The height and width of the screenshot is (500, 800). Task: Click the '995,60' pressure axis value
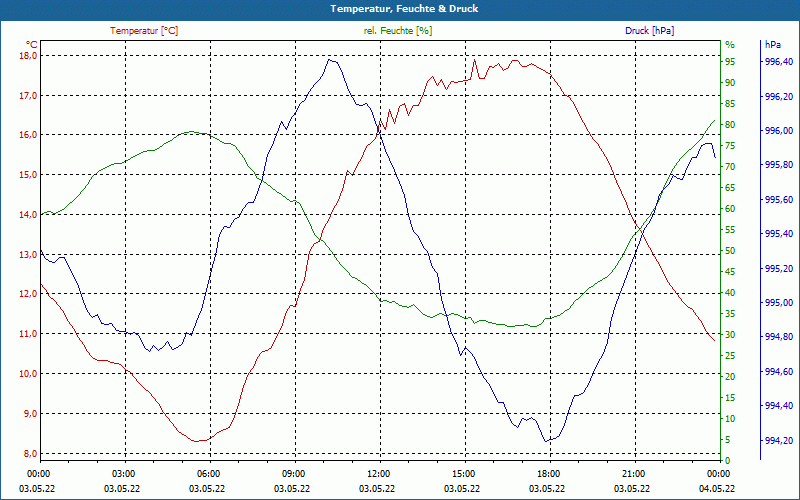coord(779,199)
